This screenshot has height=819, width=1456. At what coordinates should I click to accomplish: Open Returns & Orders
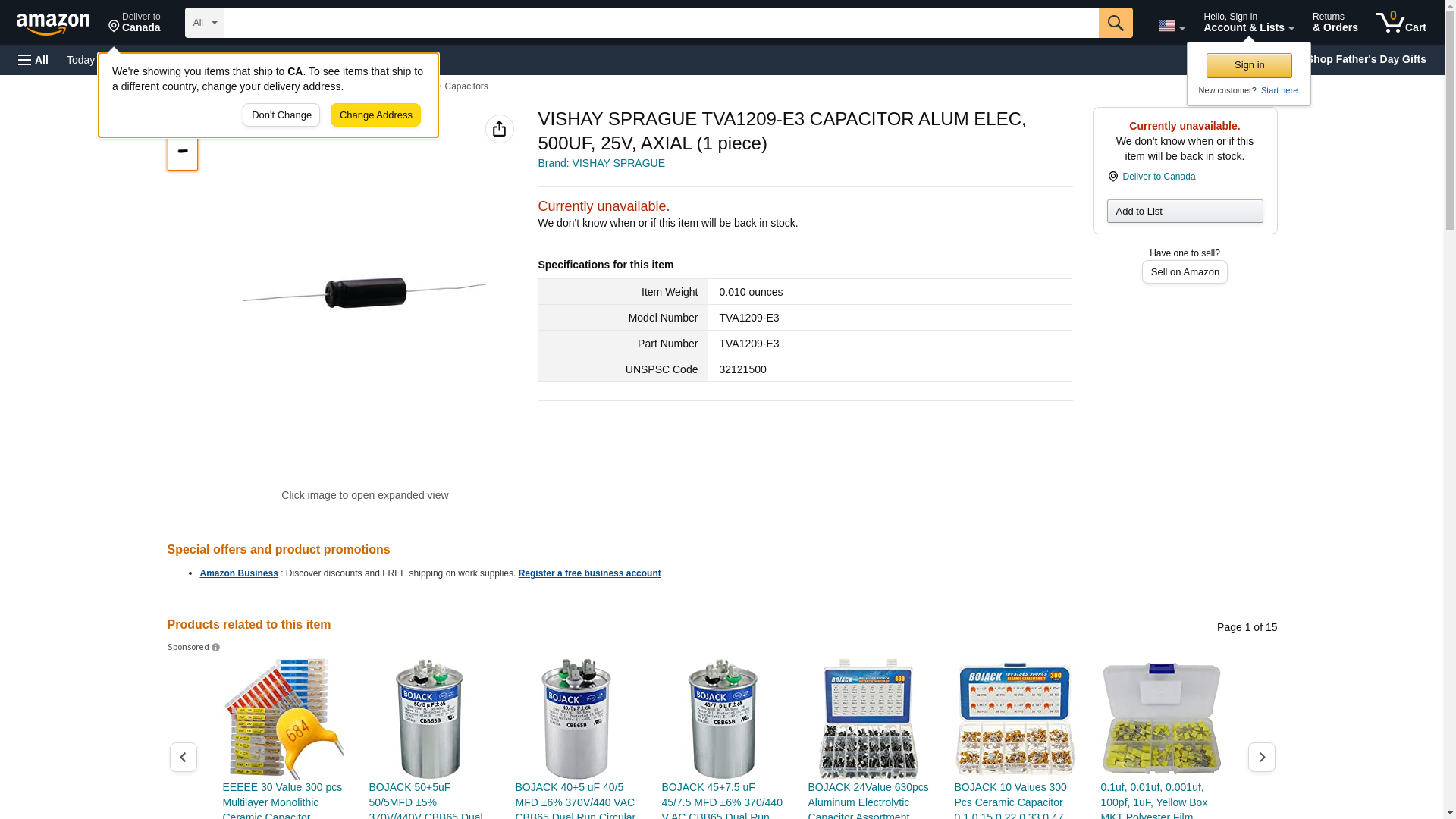(1335, 23)
